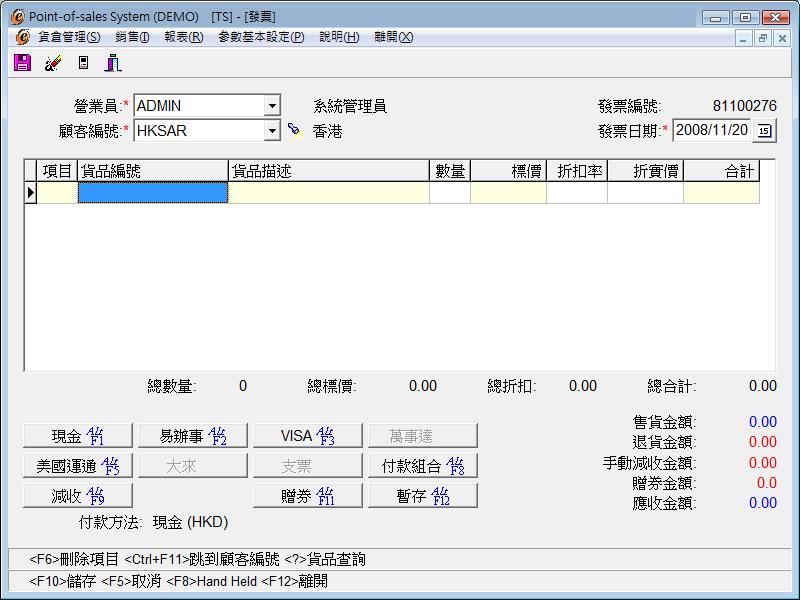Click the customer lookup icon beside HKSAR
Screen dimensions: 800x600
(x=294, y=130)
